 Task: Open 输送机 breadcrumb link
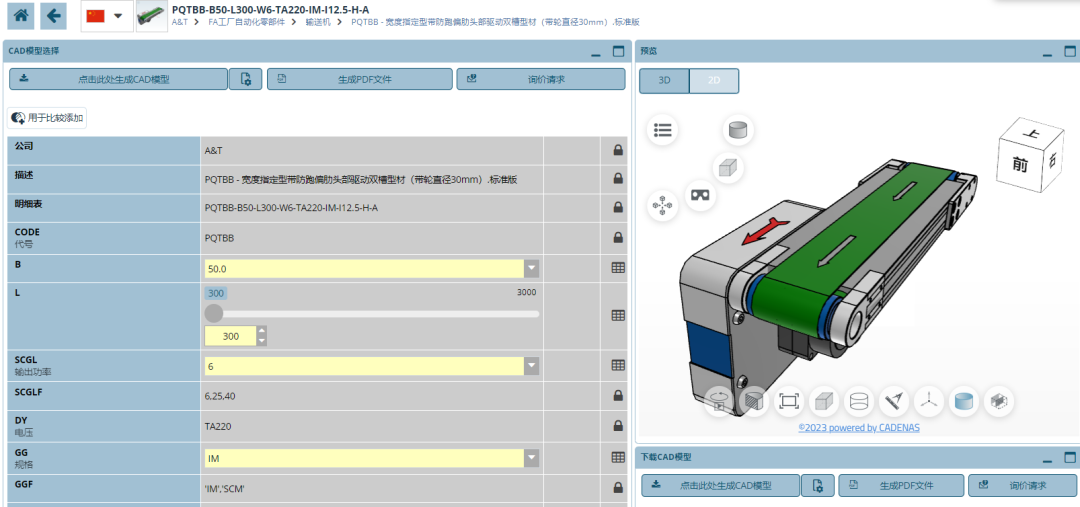[x=318, y=22]
